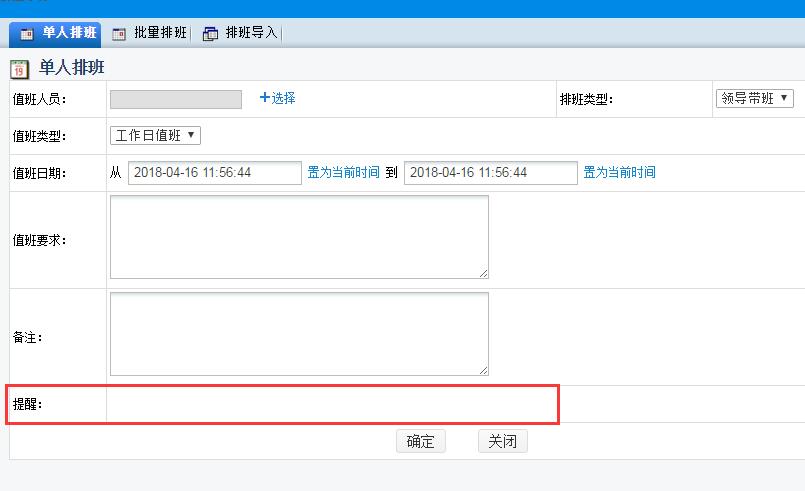The height and width of the screenshot is (491, 805).
Task: Switch to the 排班导入 tab
Action: click(240, 33)
